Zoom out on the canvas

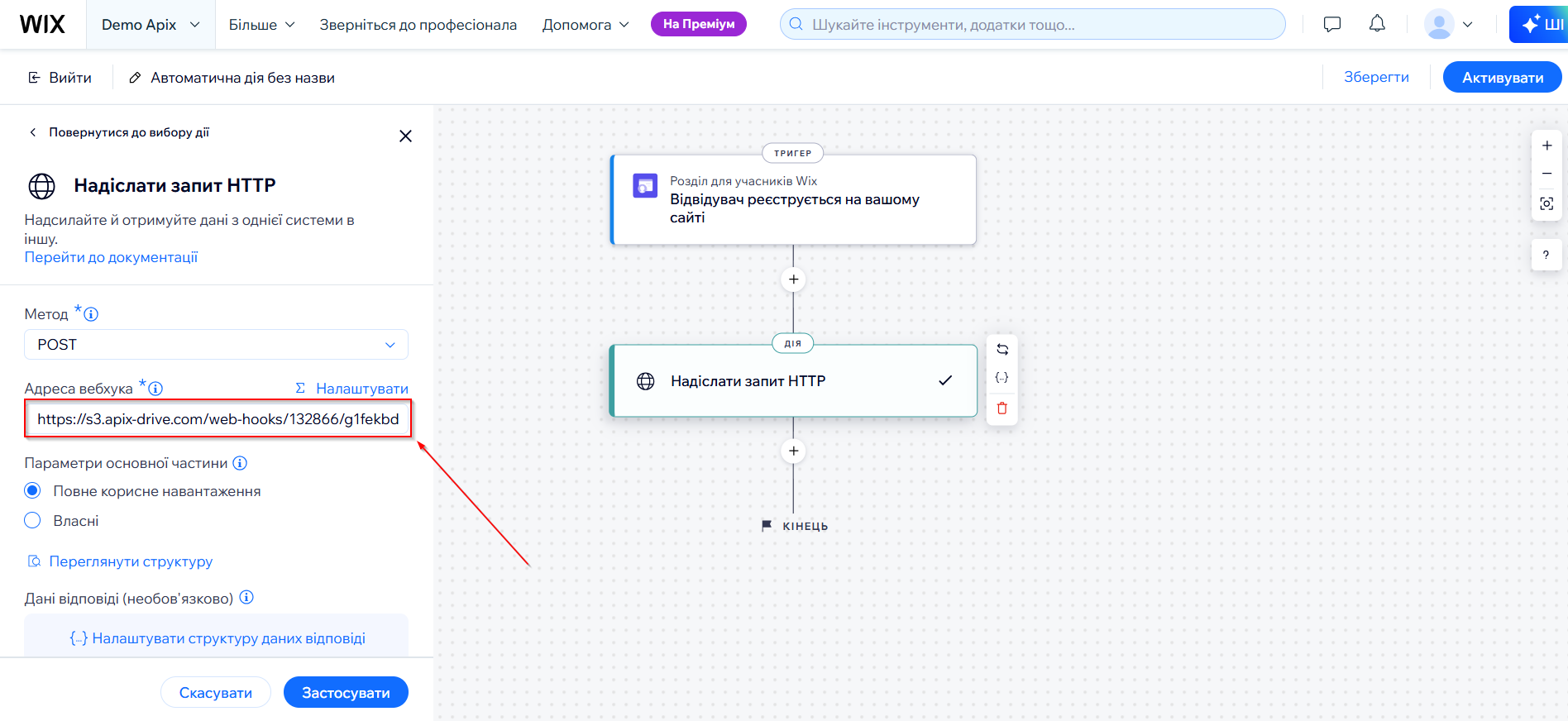pyautogui.click(x=1546, y=174)
